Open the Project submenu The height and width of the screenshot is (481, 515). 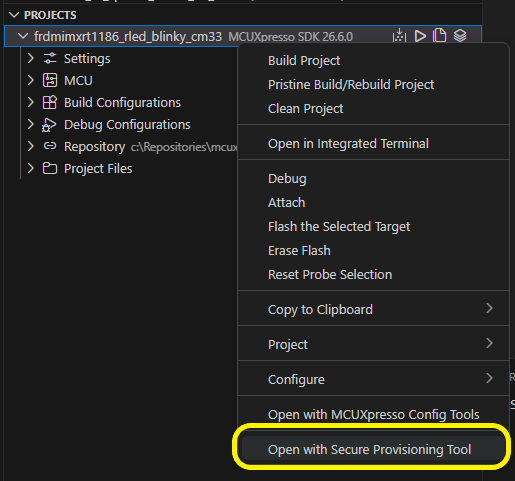[374, 345]
